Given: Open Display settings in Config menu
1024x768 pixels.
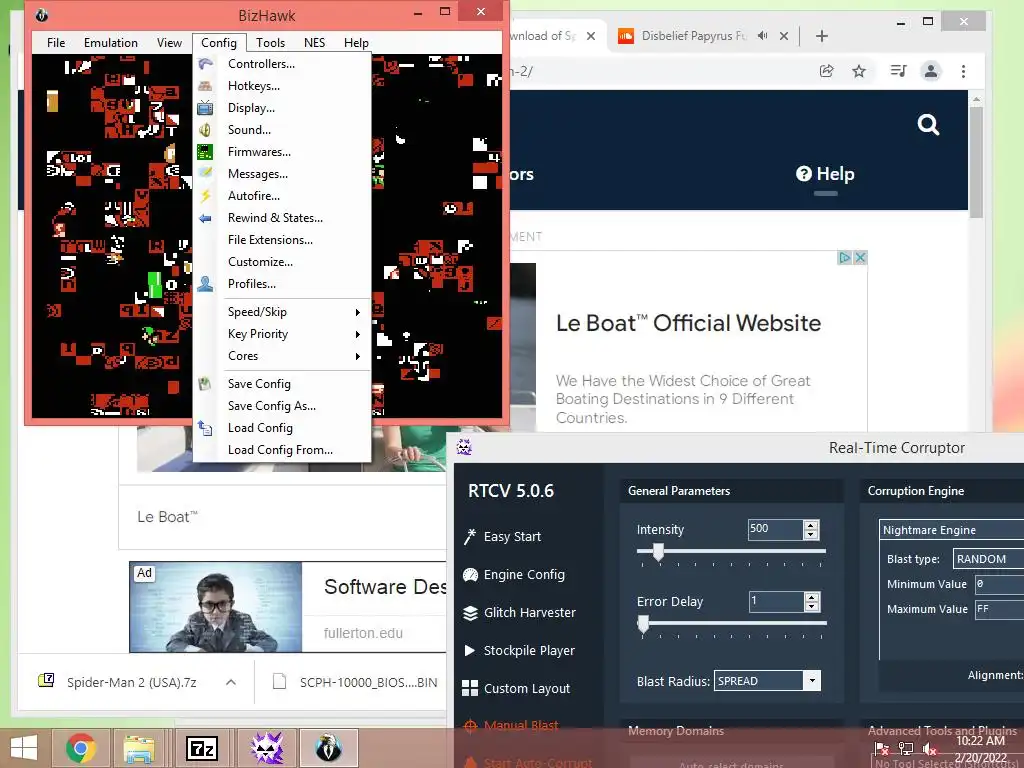Looking at the screenshot, I should pos(282,108).
